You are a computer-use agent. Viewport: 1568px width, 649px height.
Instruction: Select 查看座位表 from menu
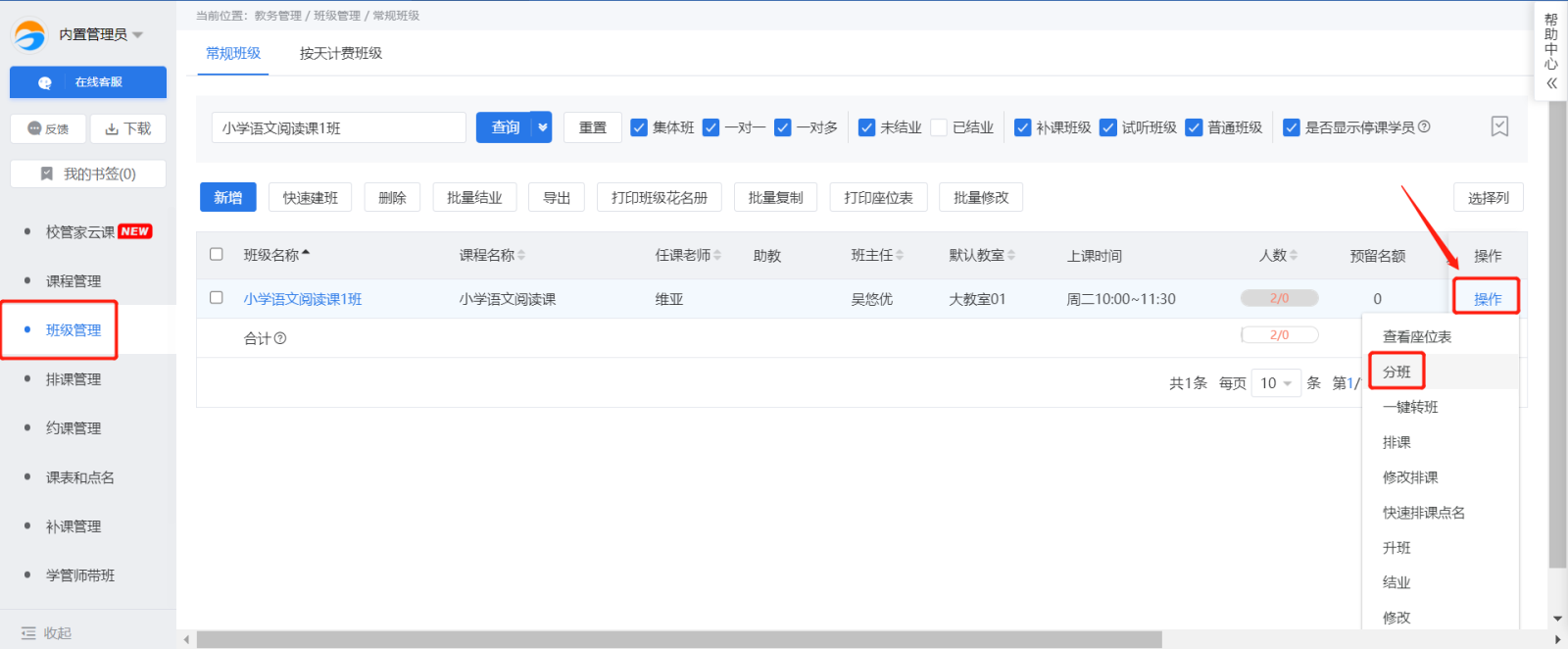pos(1417,336)
